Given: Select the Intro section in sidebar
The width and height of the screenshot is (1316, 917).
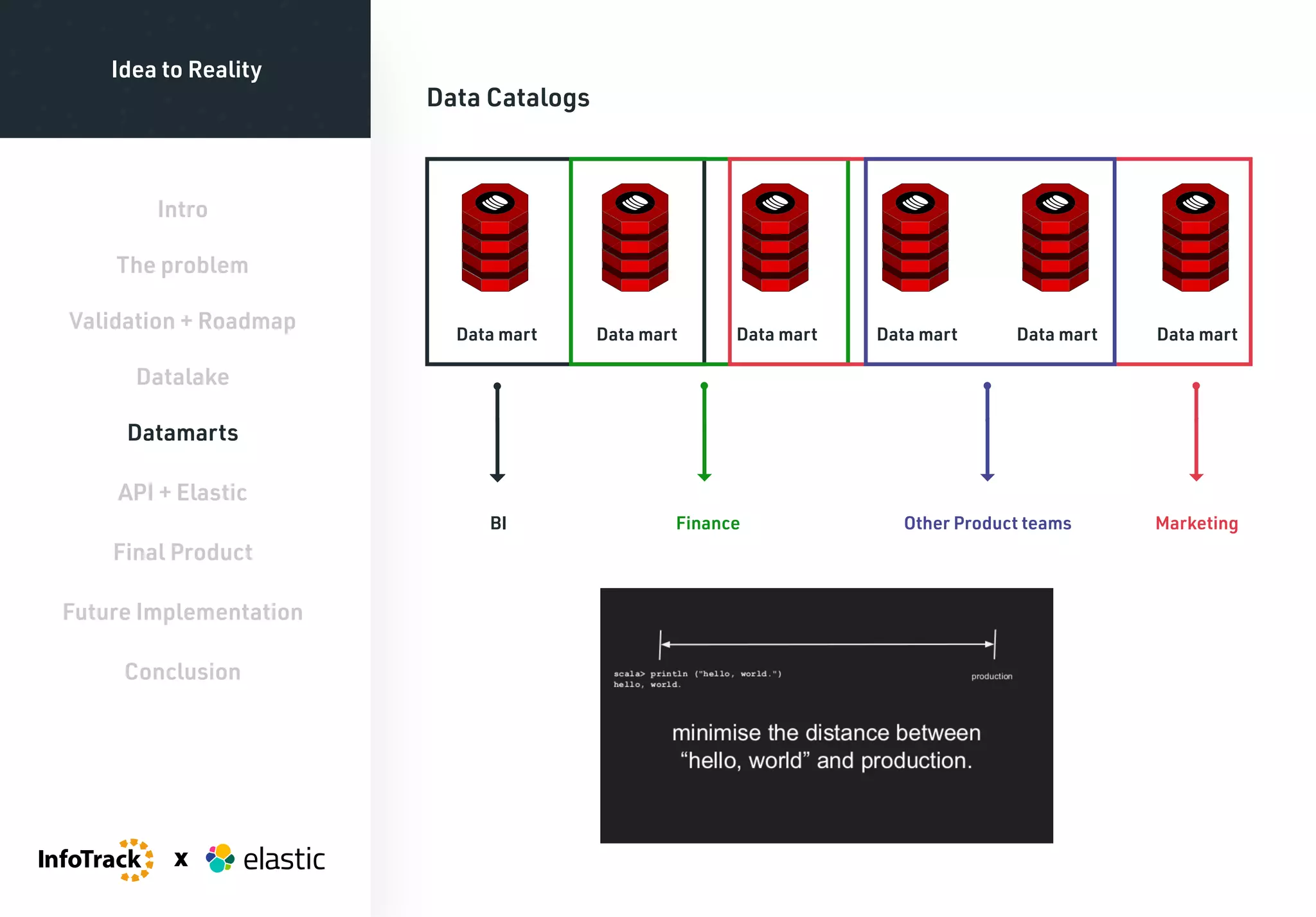Looking at the screenshot, I should point(182,209).
